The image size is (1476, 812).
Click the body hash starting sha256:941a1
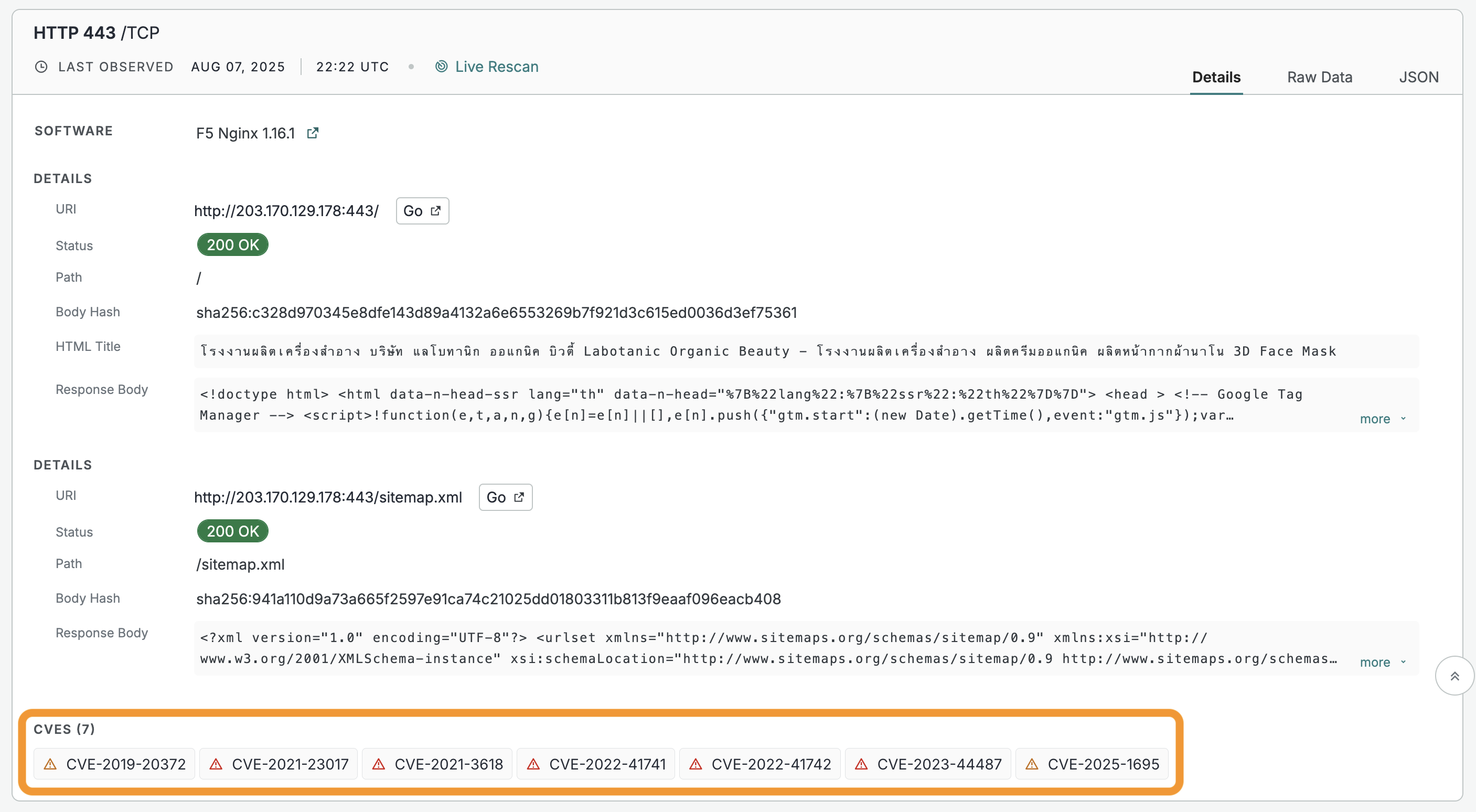coord(488,599)
